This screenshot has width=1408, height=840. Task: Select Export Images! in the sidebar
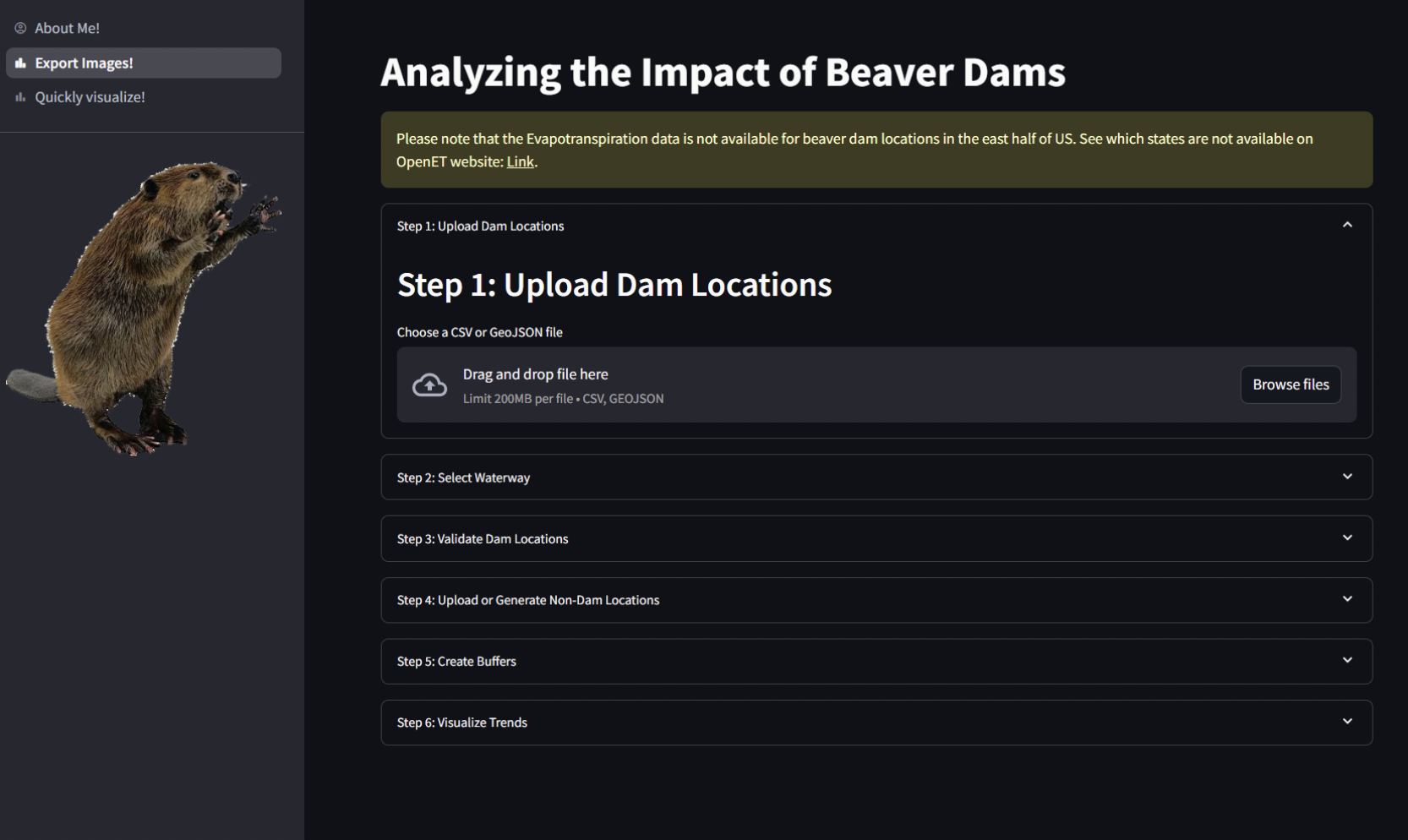(85, 63)
